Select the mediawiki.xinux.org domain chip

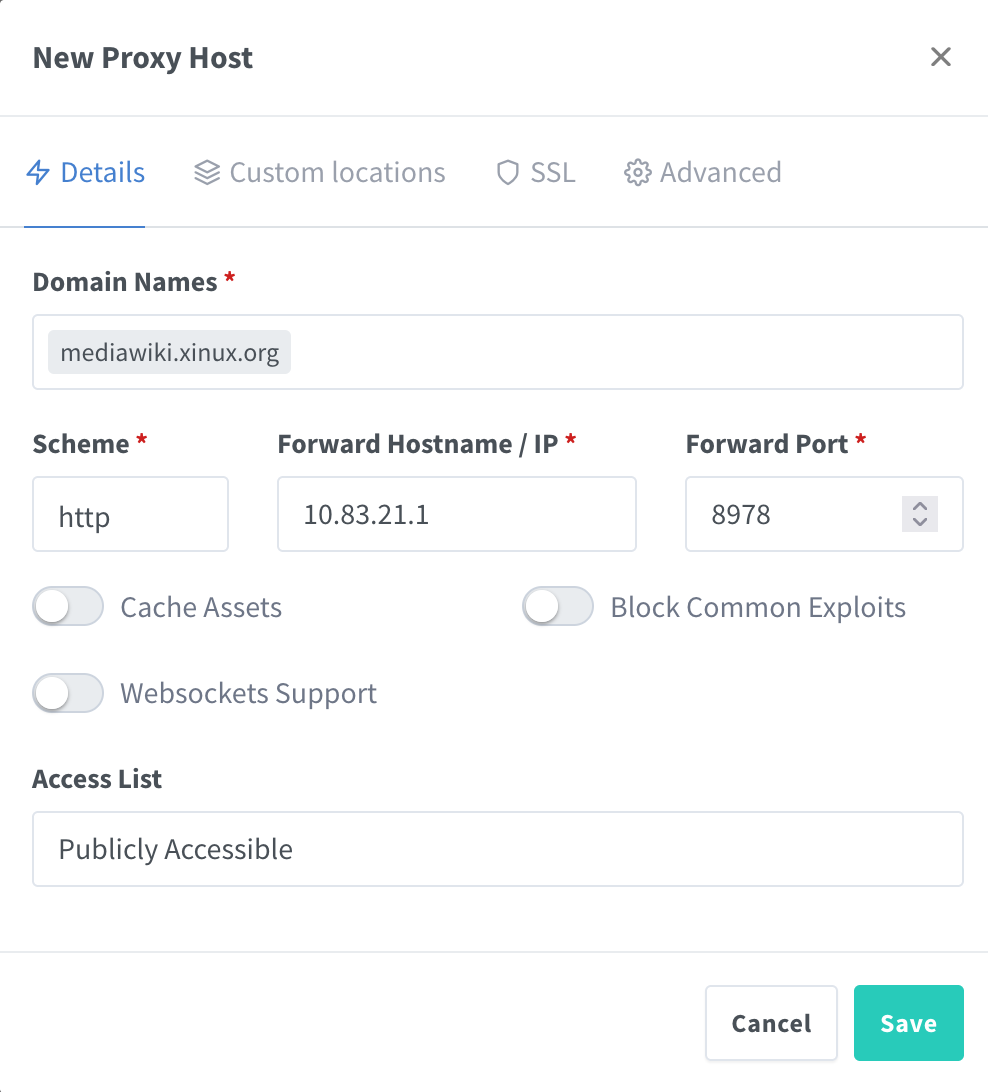[168, 351]
